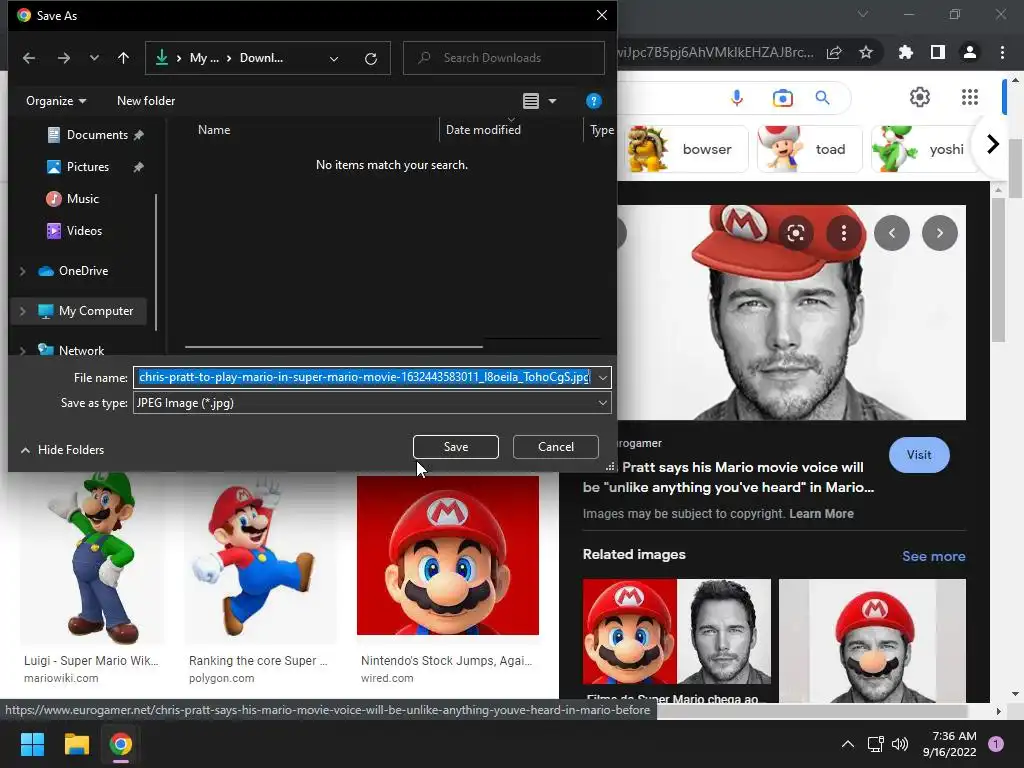This screenshot has width=1024, height=768.
Task: Create a New folder
Action: point(146,101)
